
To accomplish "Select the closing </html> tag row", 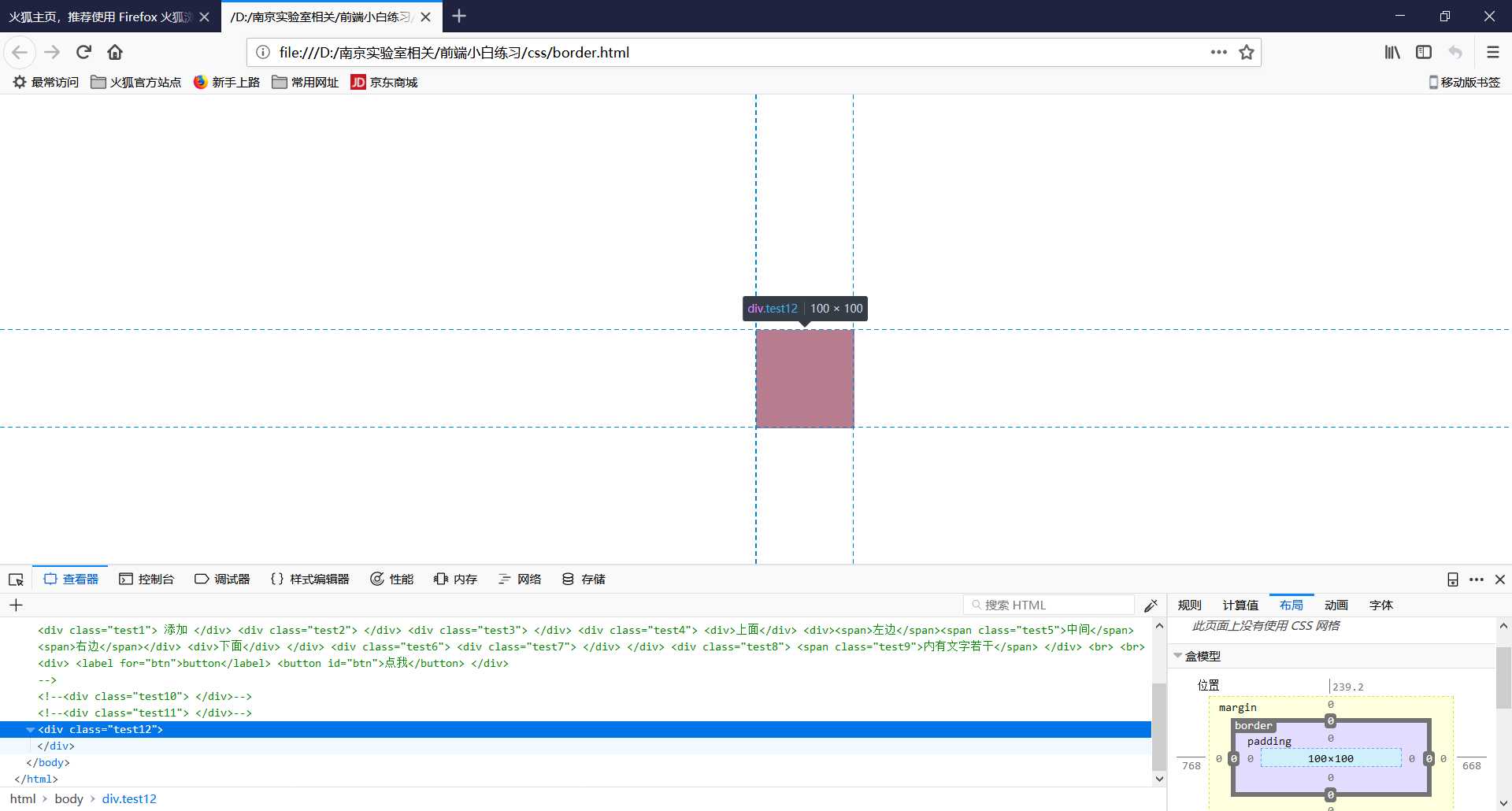I will point(36,779).
